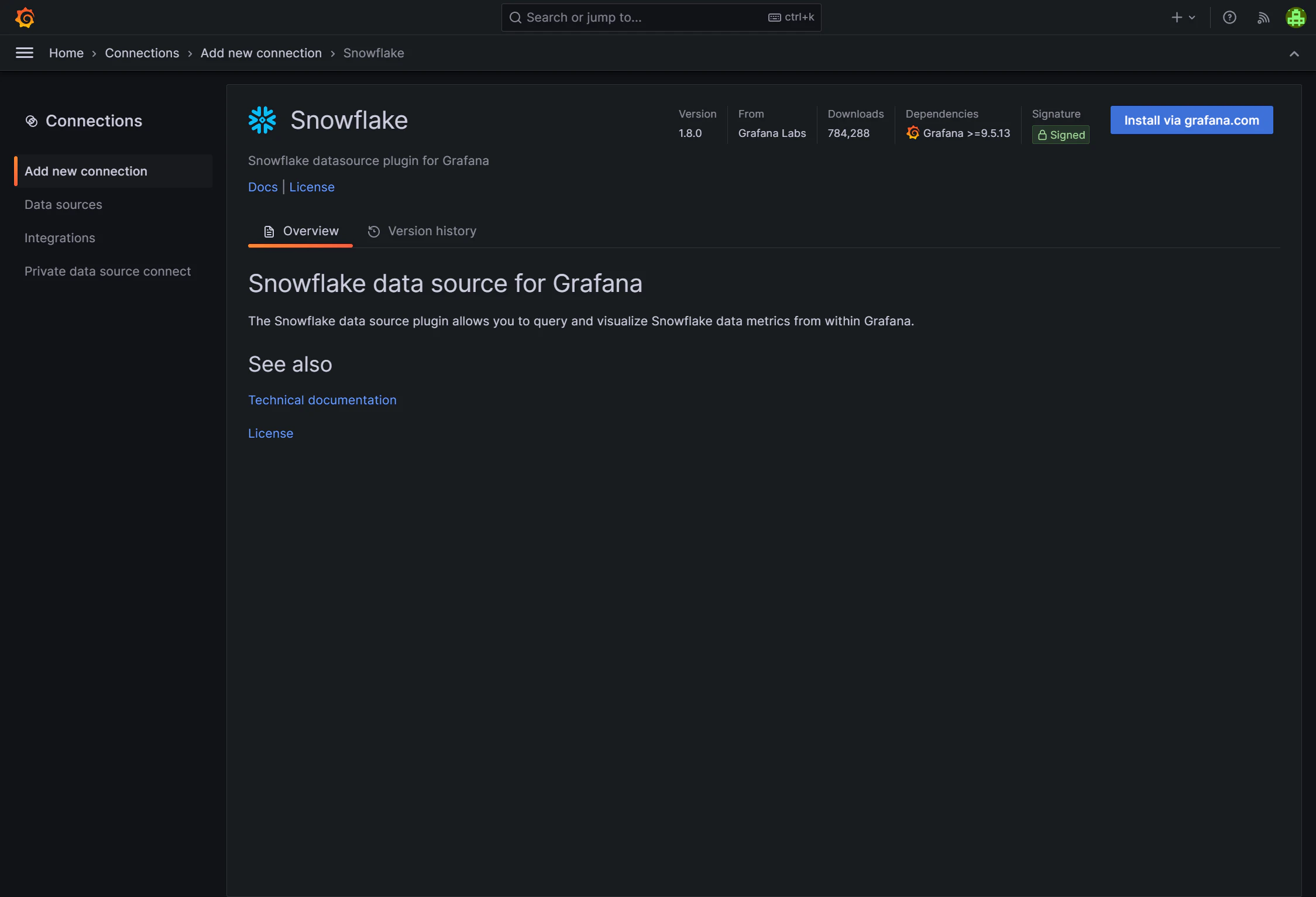Screen dimensions: 1316x897
Task: Click the ctrl+k keyboard shortcut hint
Action: 792,18
